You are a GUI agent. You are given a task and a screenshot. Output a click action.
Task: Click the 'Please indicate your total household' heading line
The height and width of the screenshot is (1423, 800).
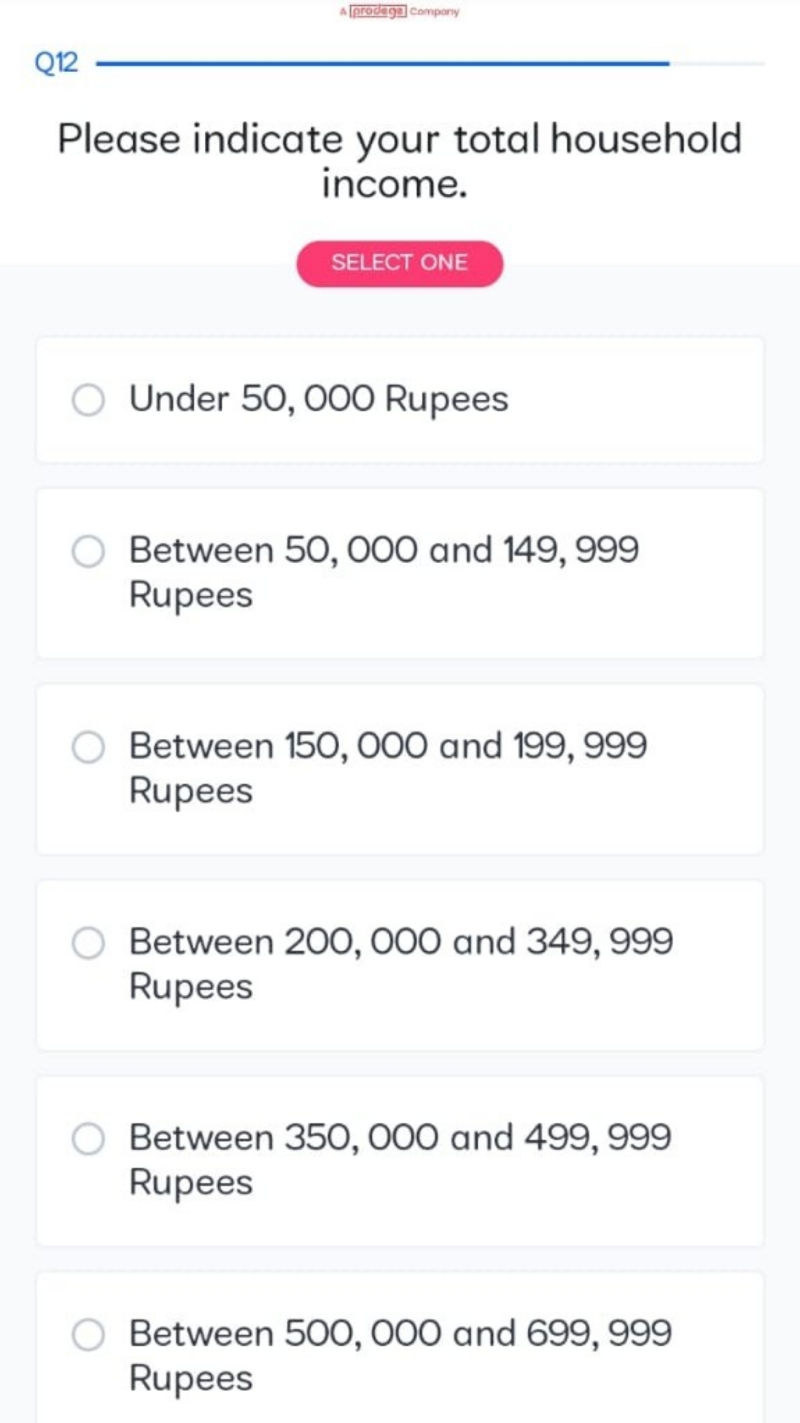[400, 139]
